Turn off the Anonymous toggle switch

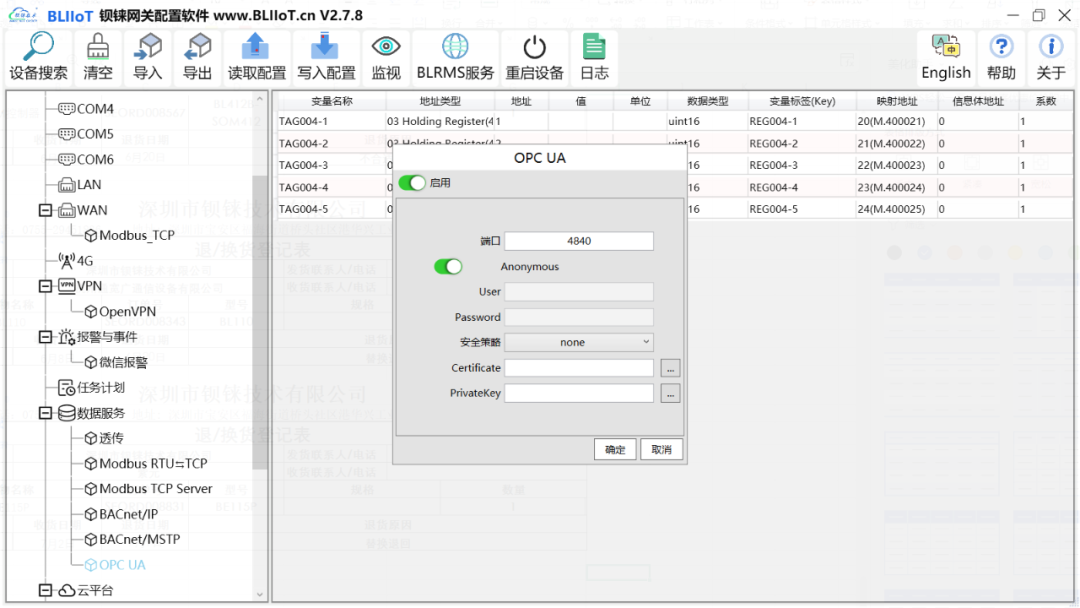[x=448, y=267]
